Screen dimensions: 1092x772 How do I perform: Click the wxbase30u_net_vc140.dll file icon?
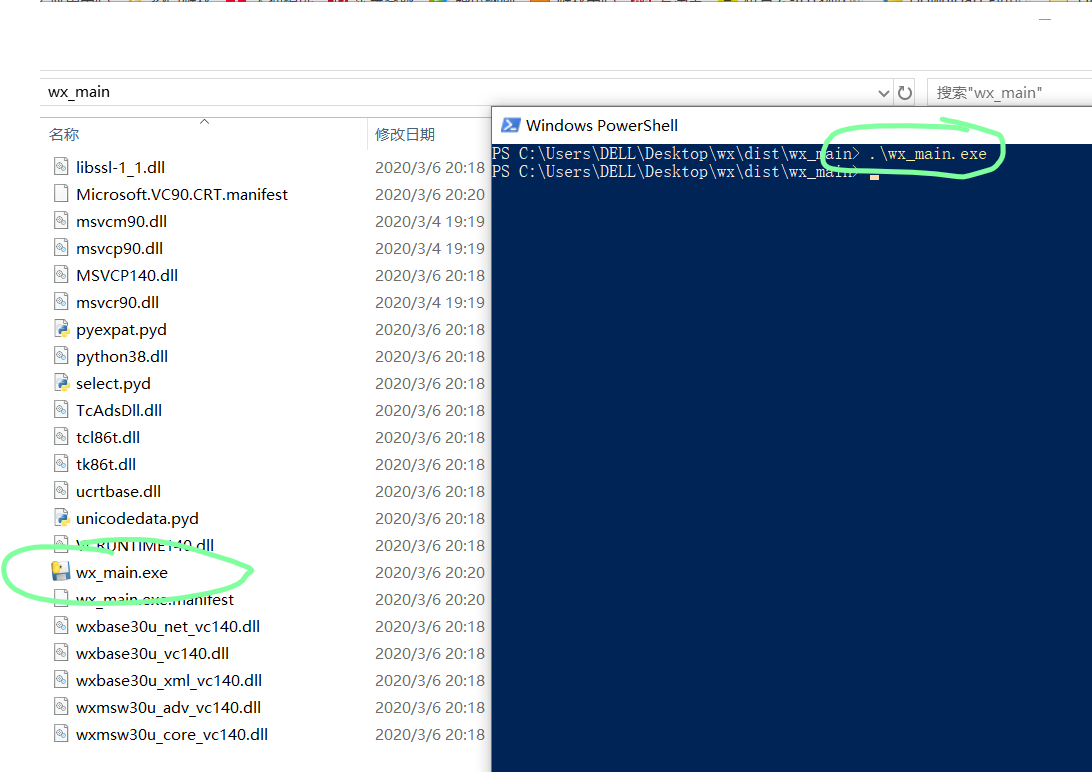pos(61,627)
